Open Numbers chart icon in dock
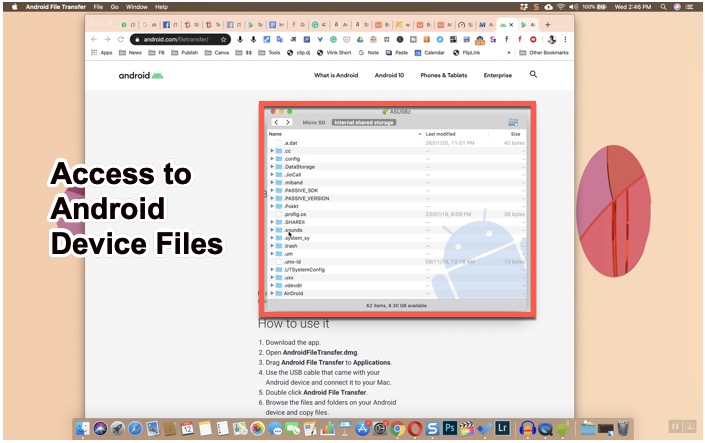 coord(328,429)
